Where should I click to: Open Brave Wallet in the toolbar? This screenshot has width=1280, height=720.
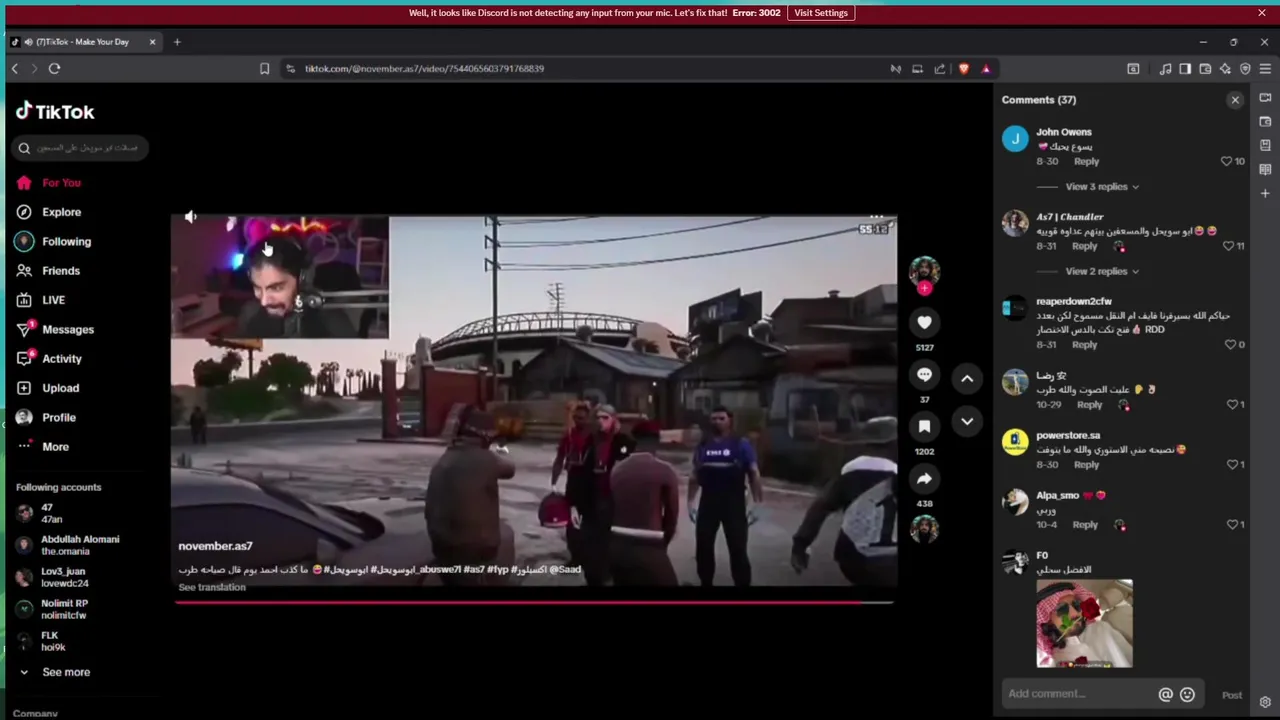point(1205,69)
